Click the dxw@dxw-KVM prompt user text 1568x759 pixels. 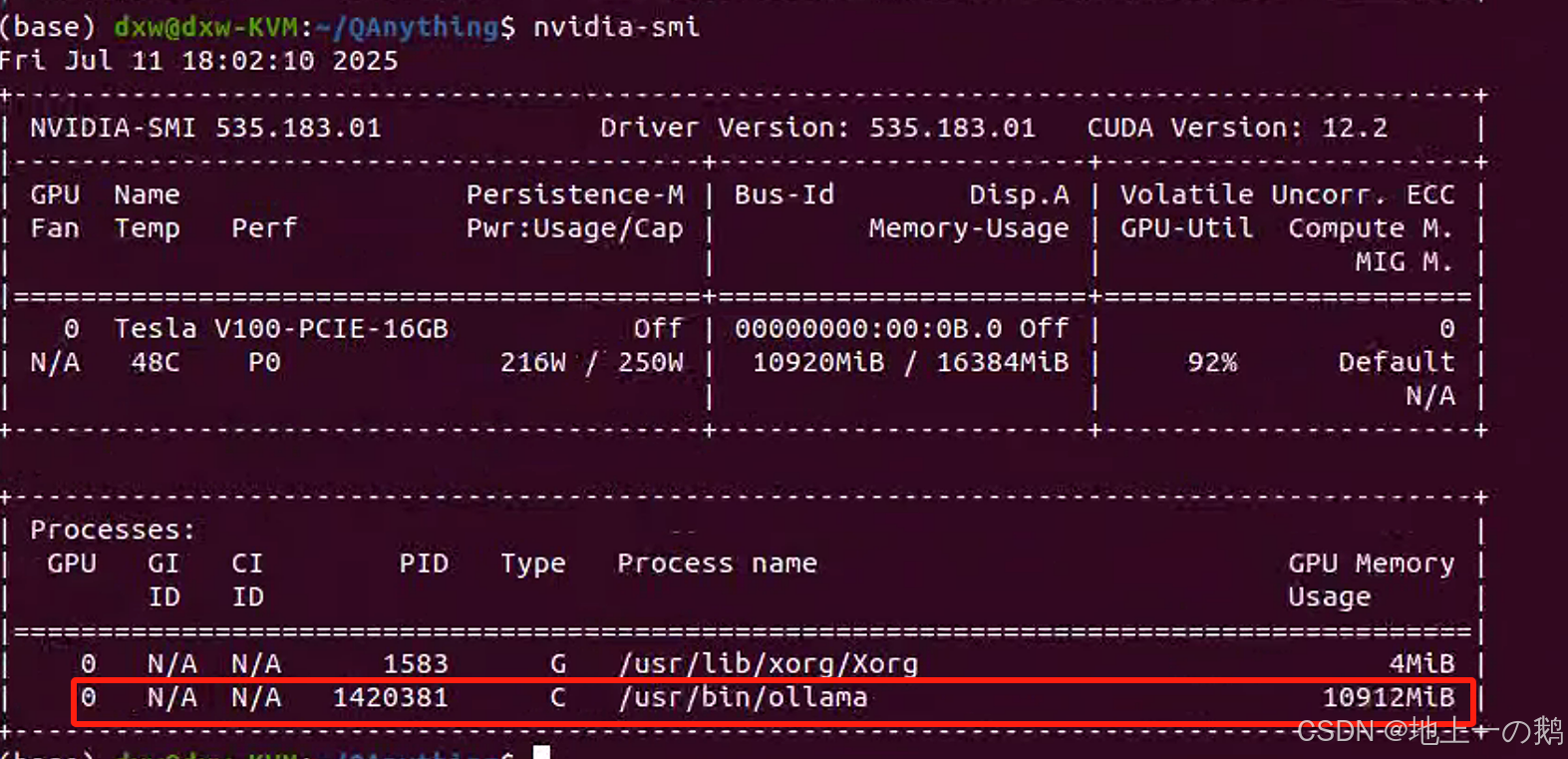pyautogui.click(x=205, y=27)
